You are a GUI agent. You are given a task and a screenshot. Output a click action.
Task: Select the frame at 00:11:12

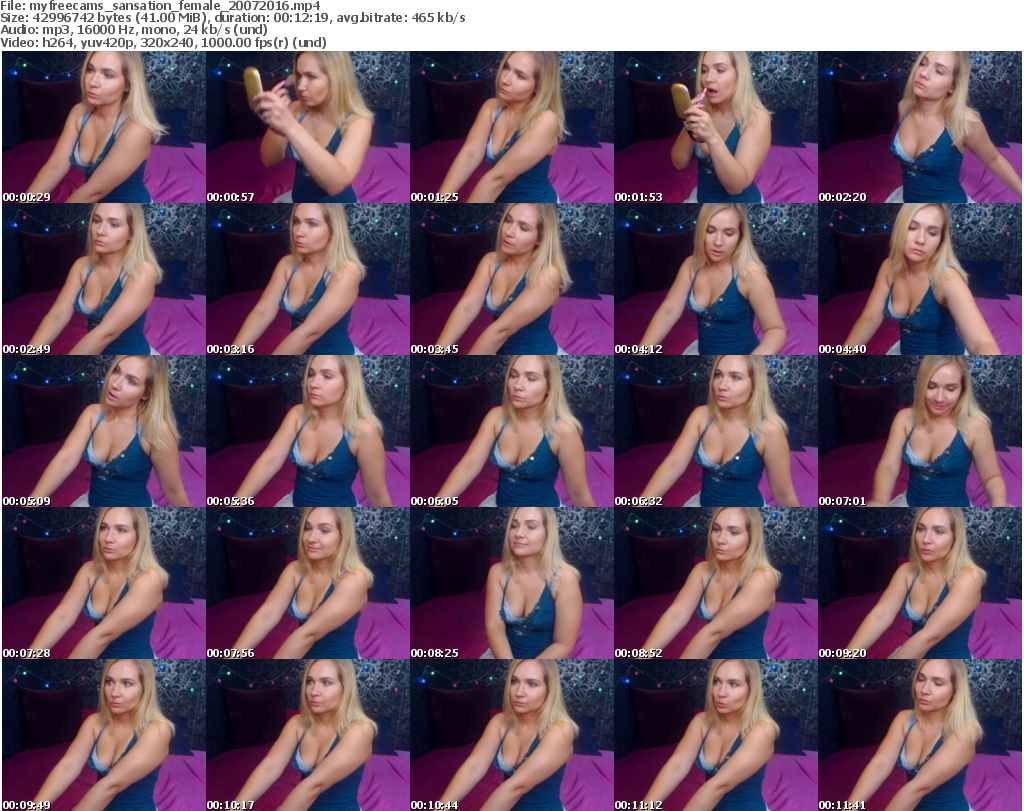[716, 735]
